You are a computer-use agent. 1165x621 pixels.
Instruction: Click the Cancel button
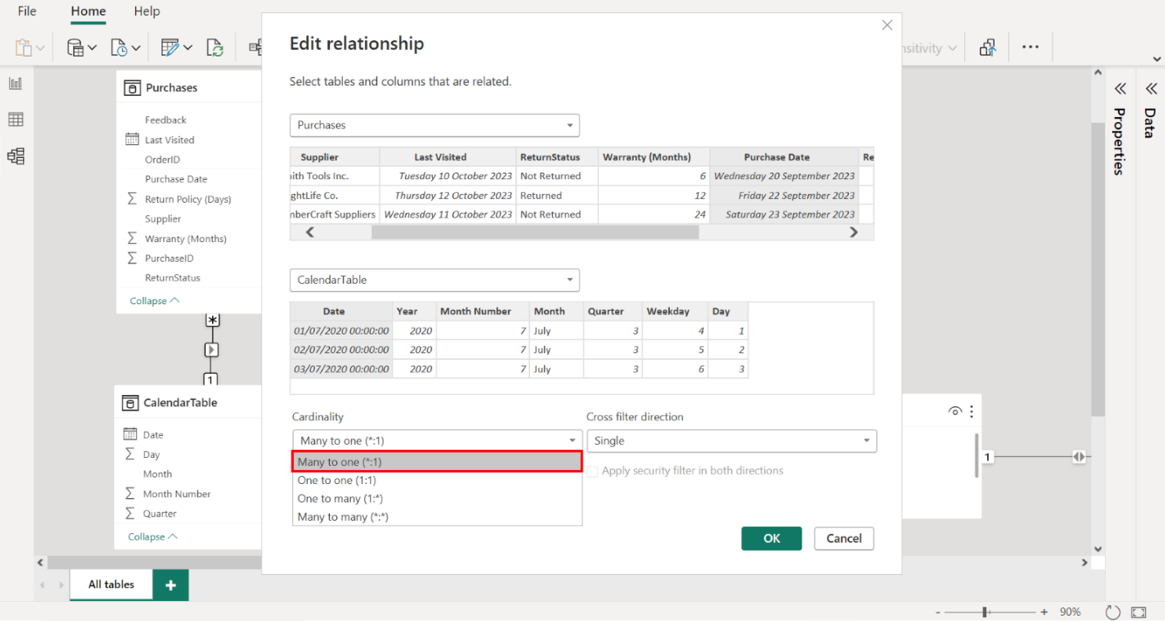point(843,538)
